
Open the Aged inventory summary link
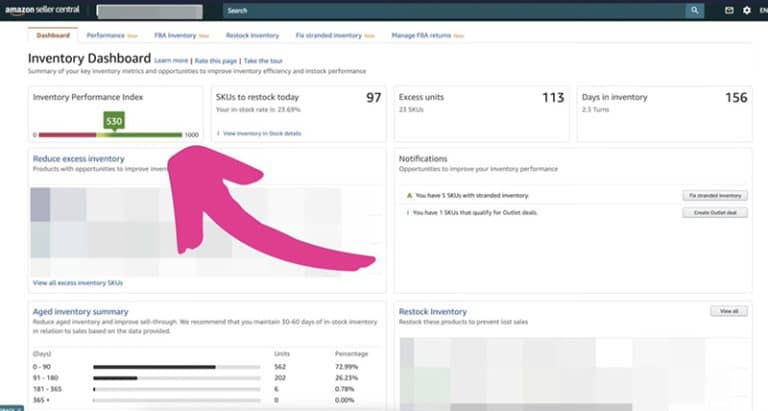pos(80,312)
